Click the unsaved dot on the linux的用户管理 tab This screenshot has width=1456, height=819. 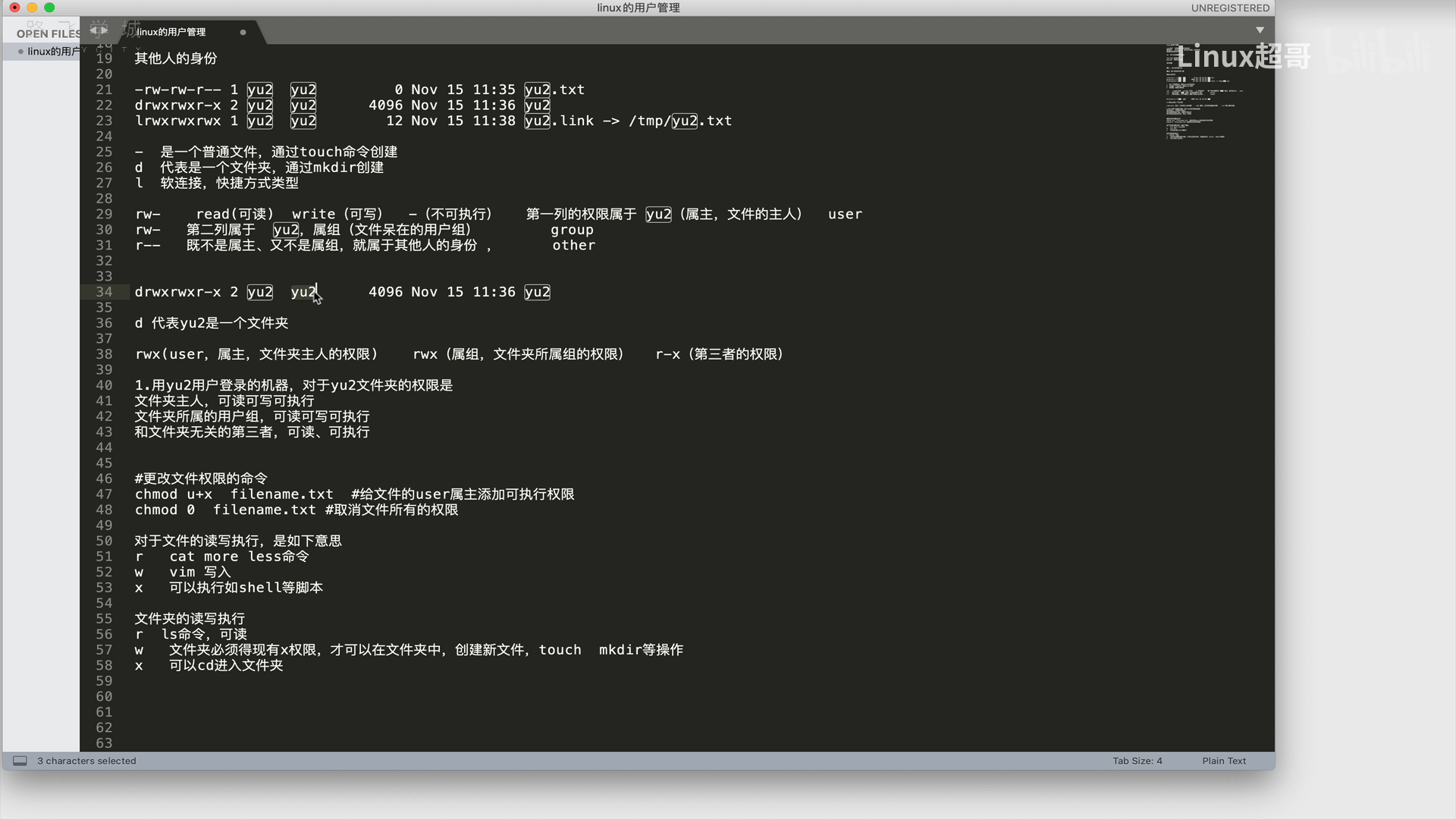point(243,32)
